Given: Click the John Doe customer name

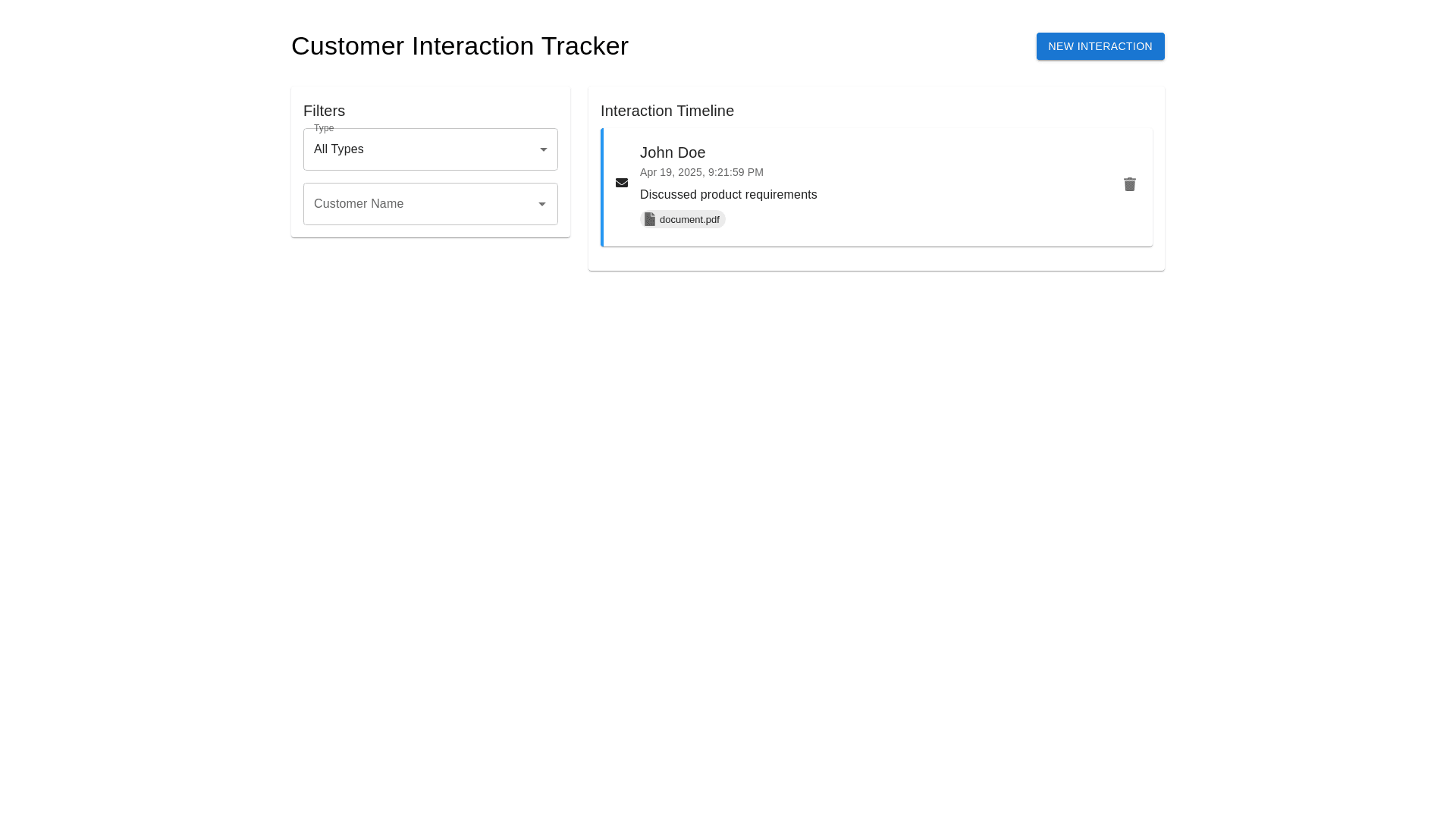Looking at the screenshot, I should tap(672, 152).
